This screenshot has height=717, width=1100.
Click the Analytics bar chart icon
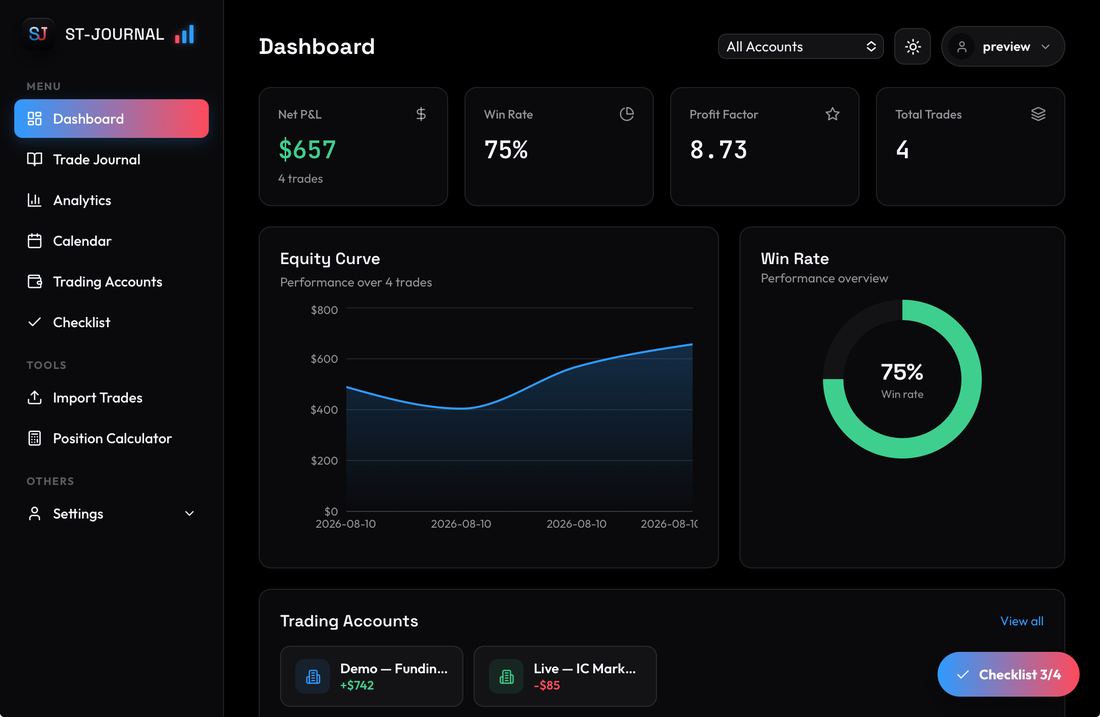tap(34, 200)
